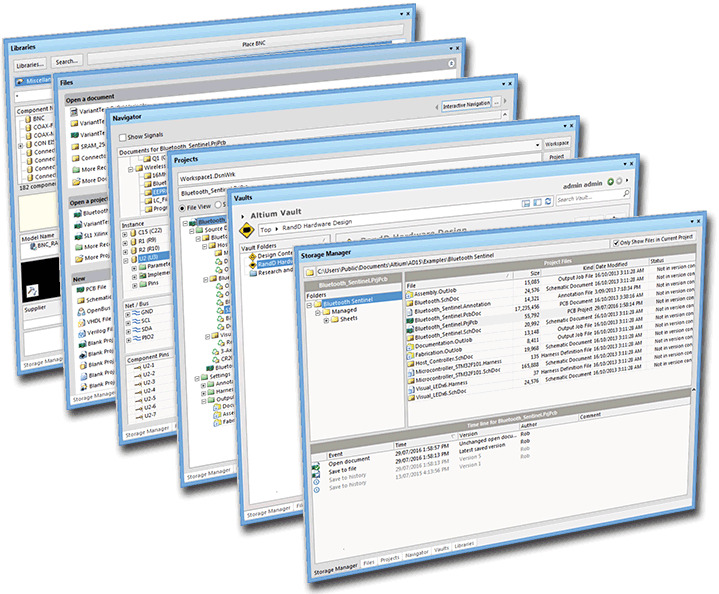The height and width of the screenshot is (594, 719).
Task: Click the Save to file event icon
Action: point(315,475)
